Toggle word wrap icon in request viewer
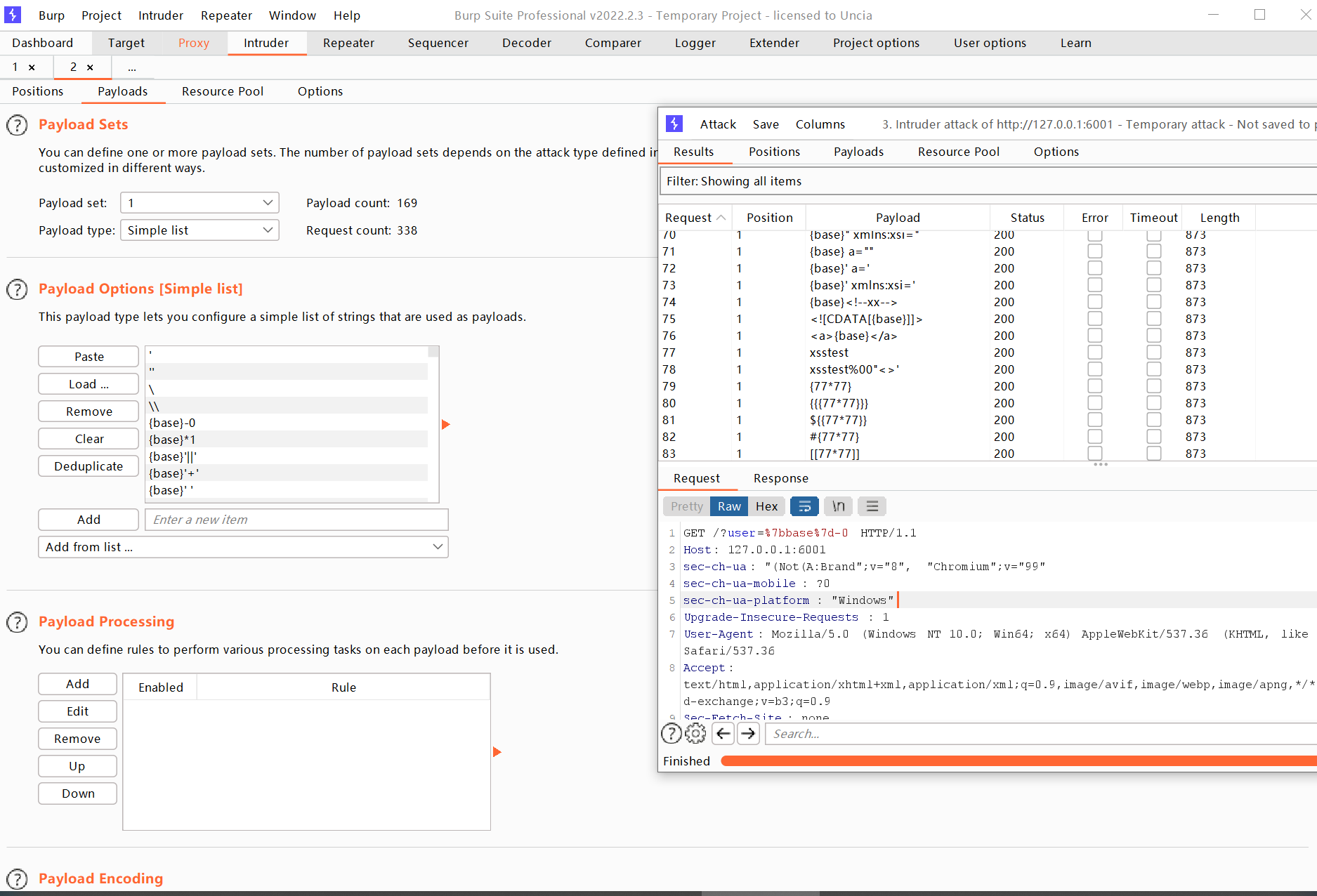This screenshot has height=896, width=1317. (805, 506)
